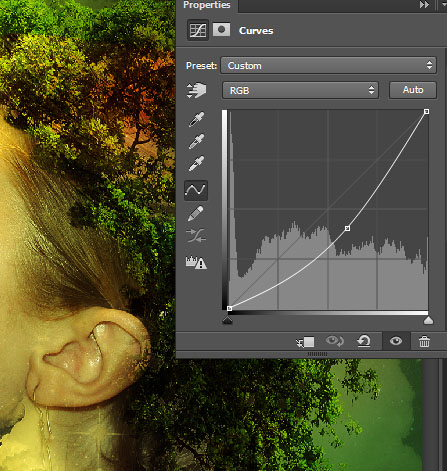The width and height of the screenshot is (447, 471).
Task: Pick the gray point eyedropper
Action: click(x=196, y=141)
